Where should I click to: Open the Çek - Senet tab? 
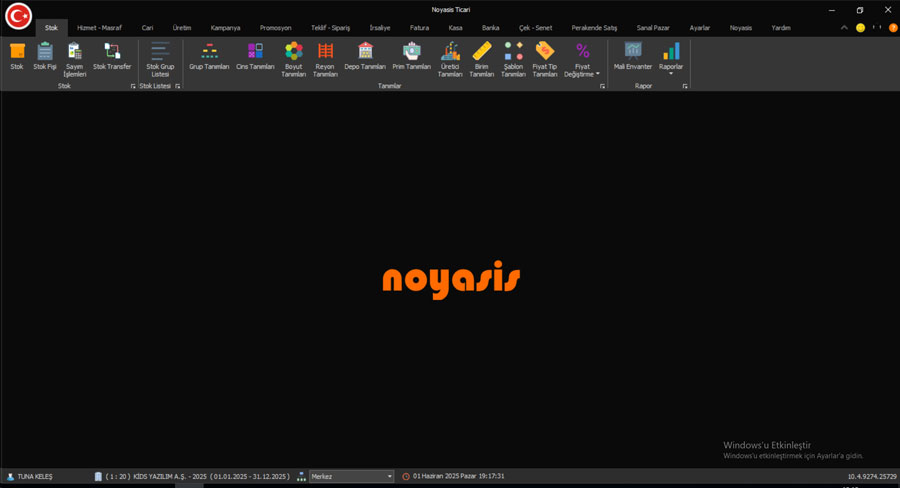(536, 28)
